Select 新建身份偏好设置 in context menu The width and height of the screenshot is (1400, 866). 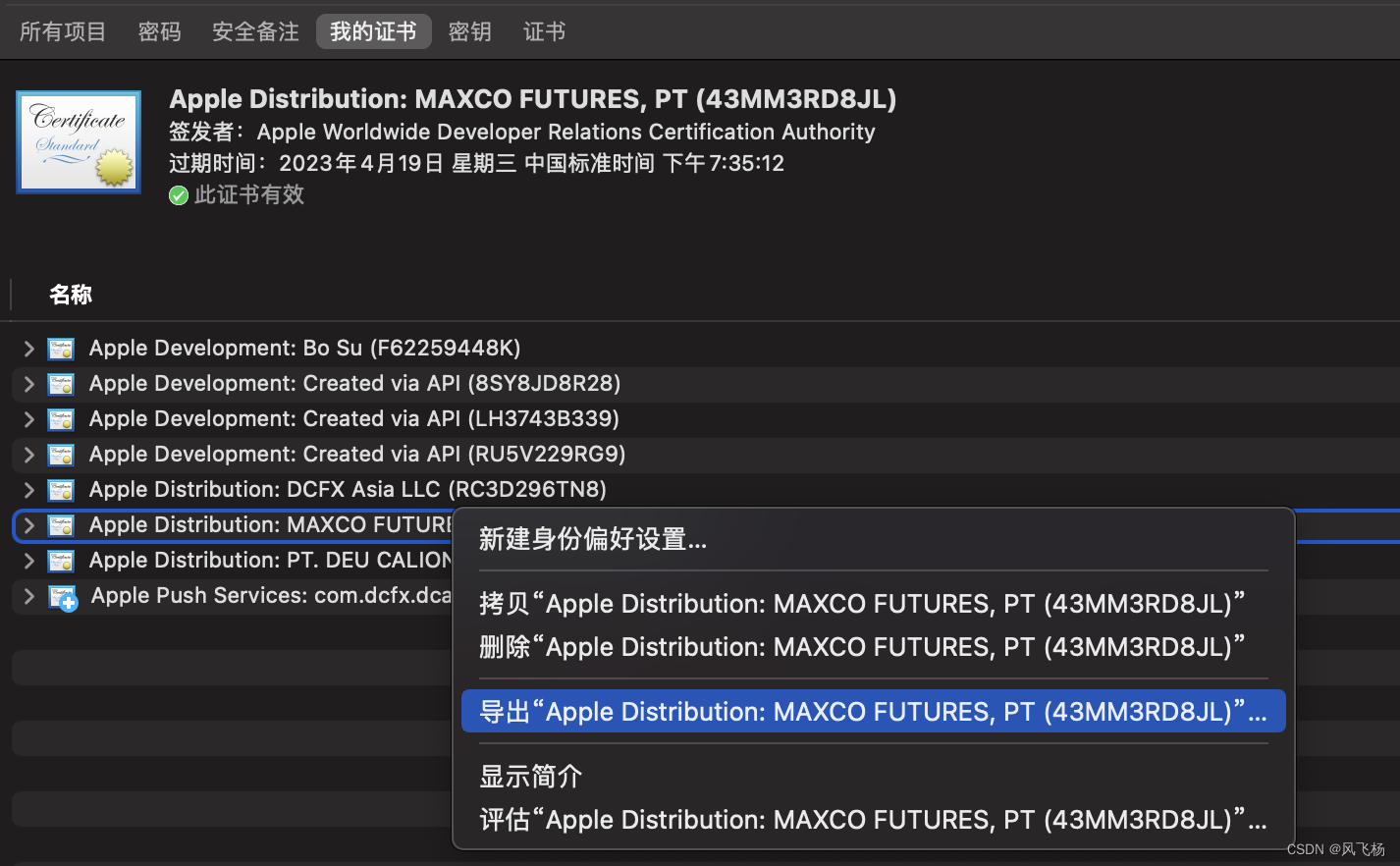click(593, 539)
